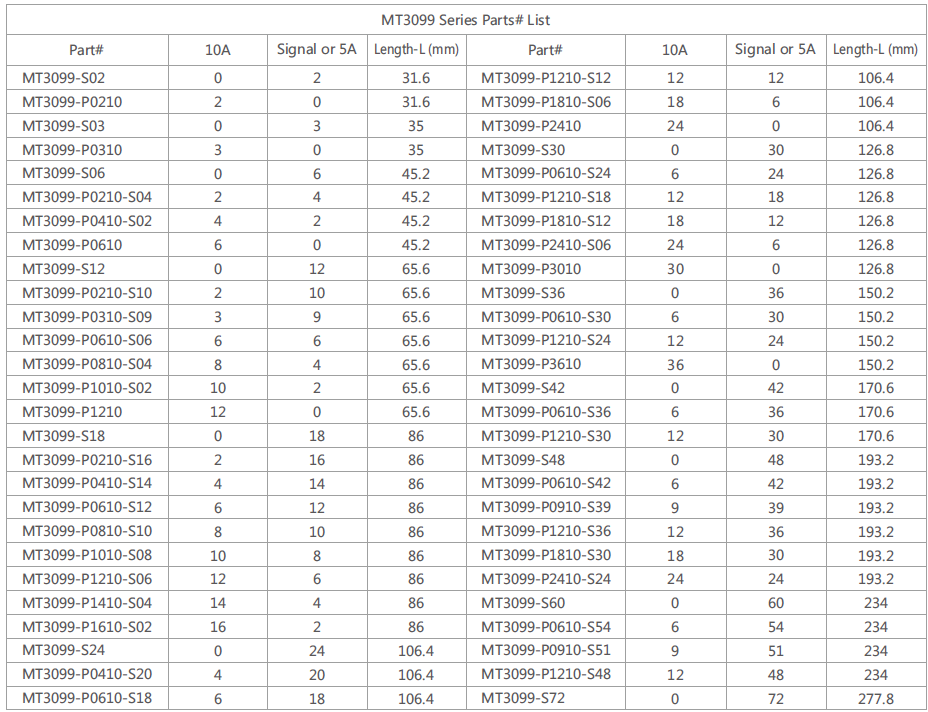Select the MT3099-P0610 part number
Viewport: 928px width, 712px height.
72,245
